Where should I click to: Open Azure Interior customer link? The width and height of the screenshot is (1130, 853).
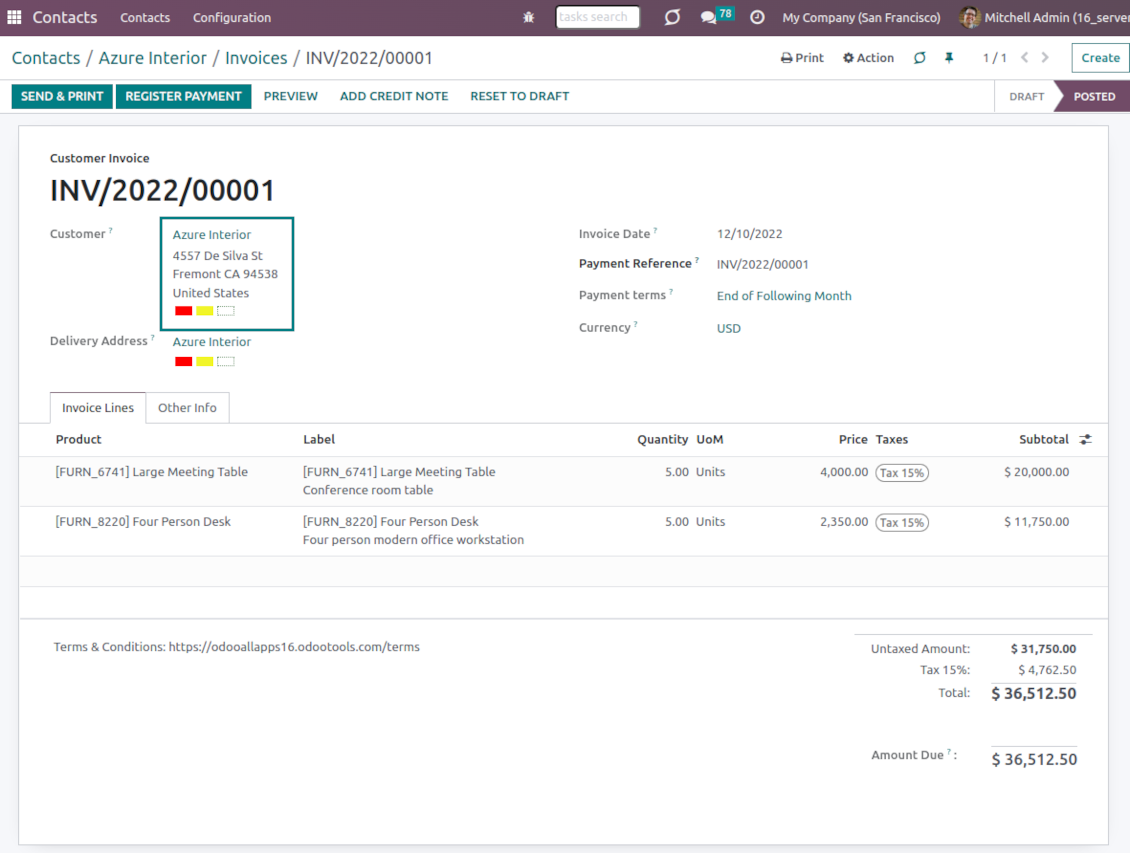[212, 235]
